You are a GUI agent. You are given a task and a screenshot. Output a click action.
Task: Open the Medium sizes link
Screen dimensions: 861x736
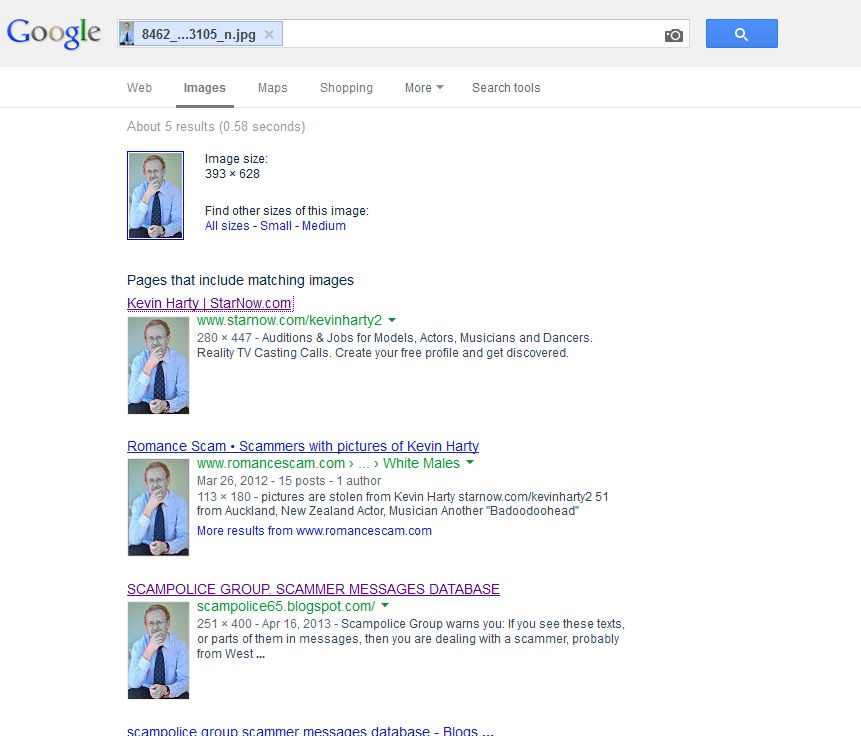click(323, 226)
